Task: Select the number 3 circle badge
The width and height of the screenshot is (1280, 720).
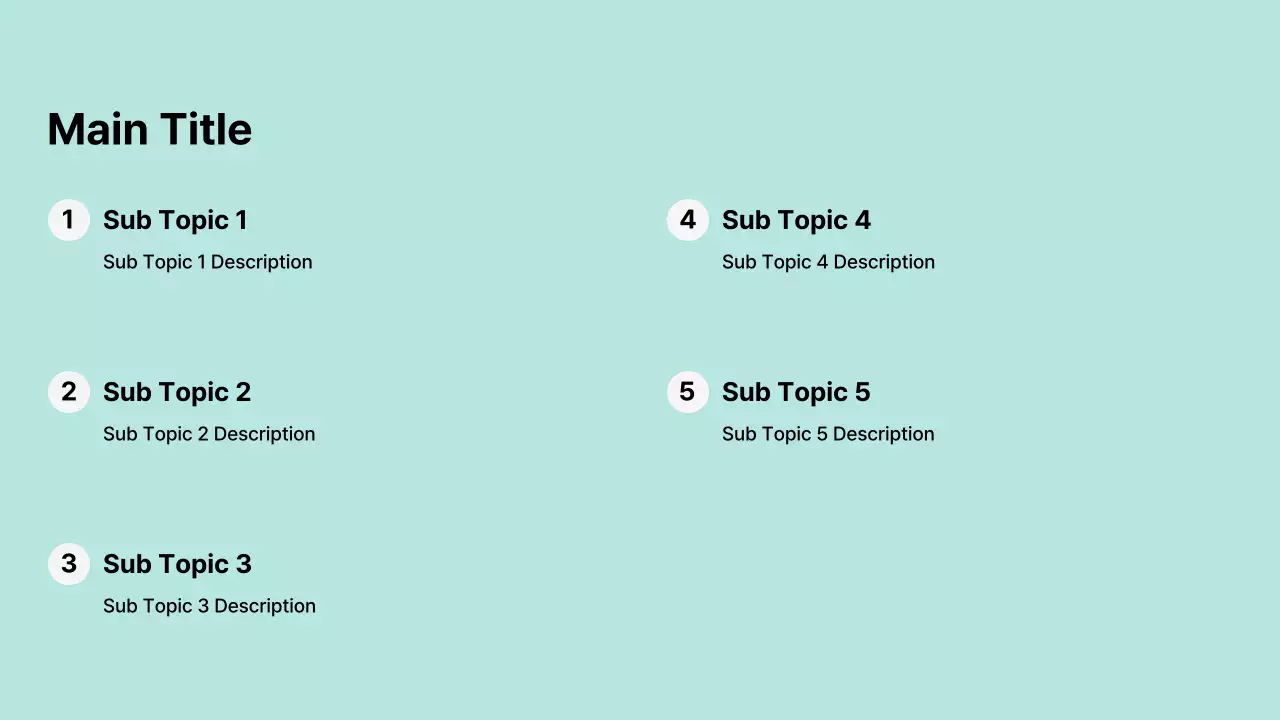Action: [x=69, y=564]
